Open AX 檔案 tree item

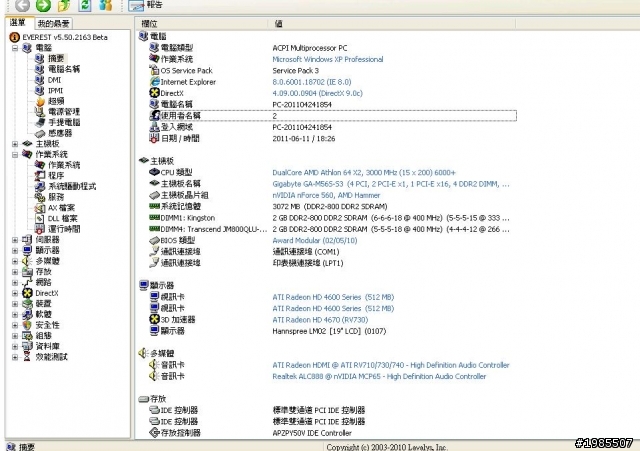click(61, 208)
